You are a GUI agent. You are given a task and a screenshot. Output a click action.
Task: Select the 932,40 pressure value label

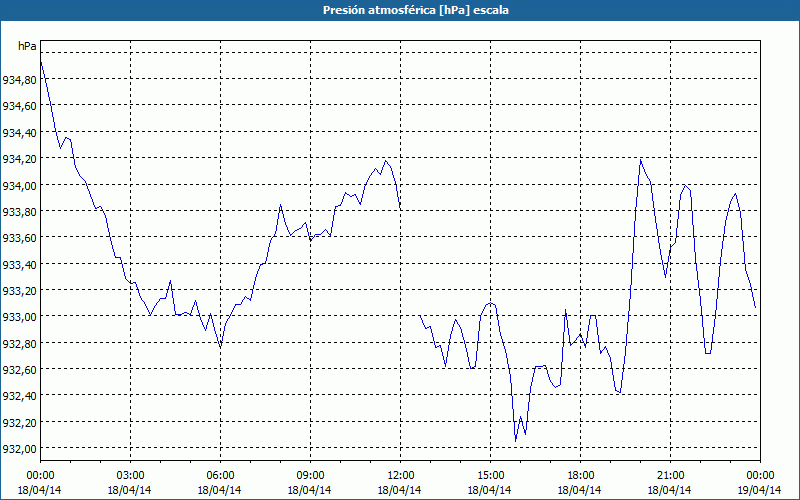(x=20, y=396)
